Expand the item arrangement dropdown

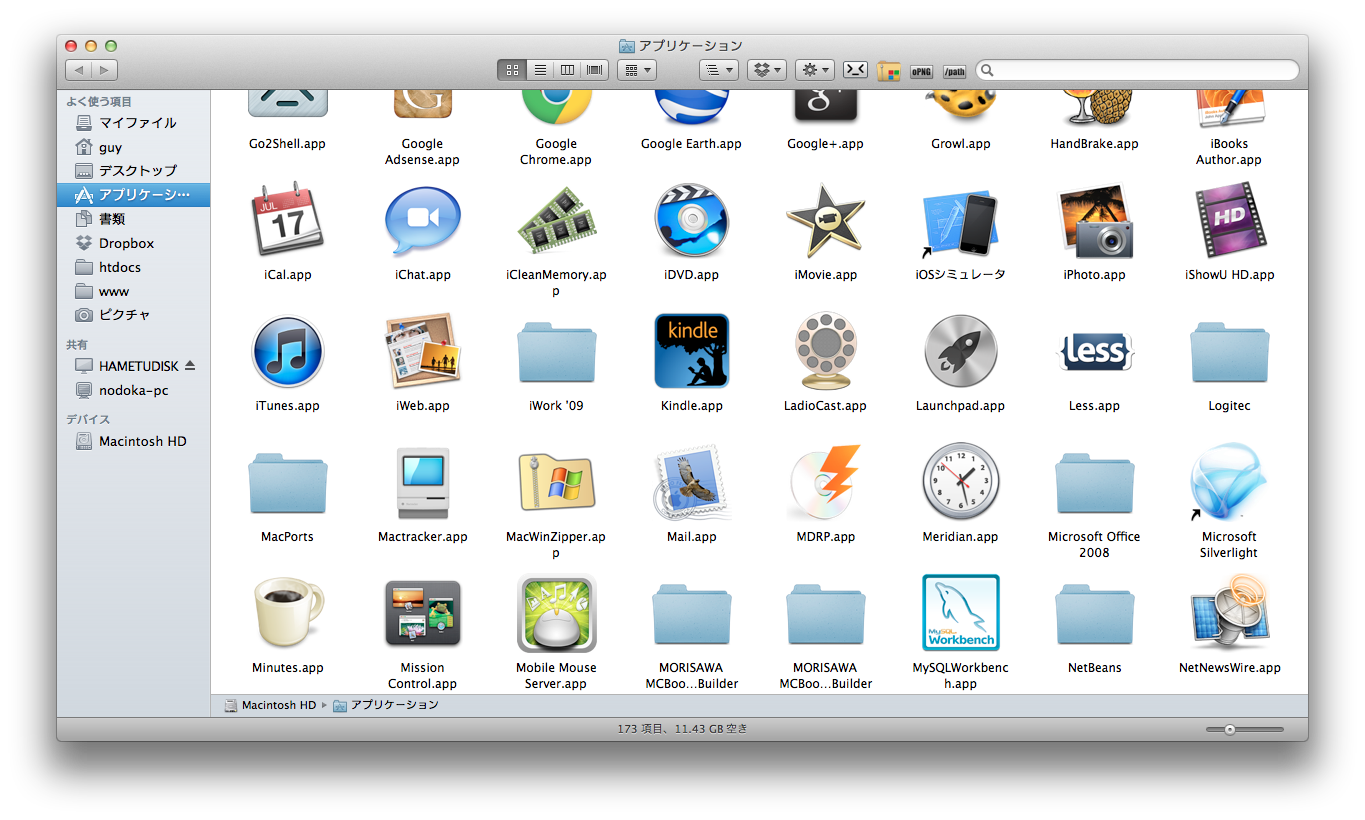[636, 70]
